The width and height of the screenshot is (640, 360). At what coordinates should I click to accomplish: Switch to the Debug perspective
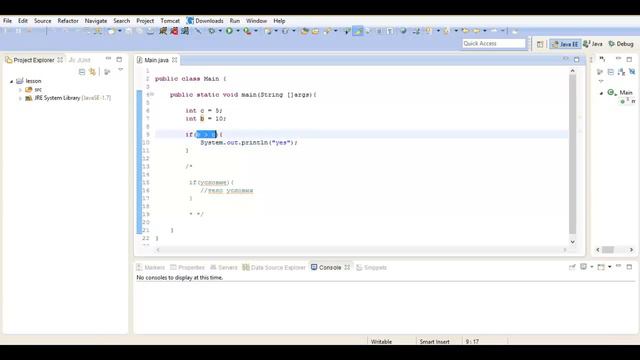(x=621, y=44)
